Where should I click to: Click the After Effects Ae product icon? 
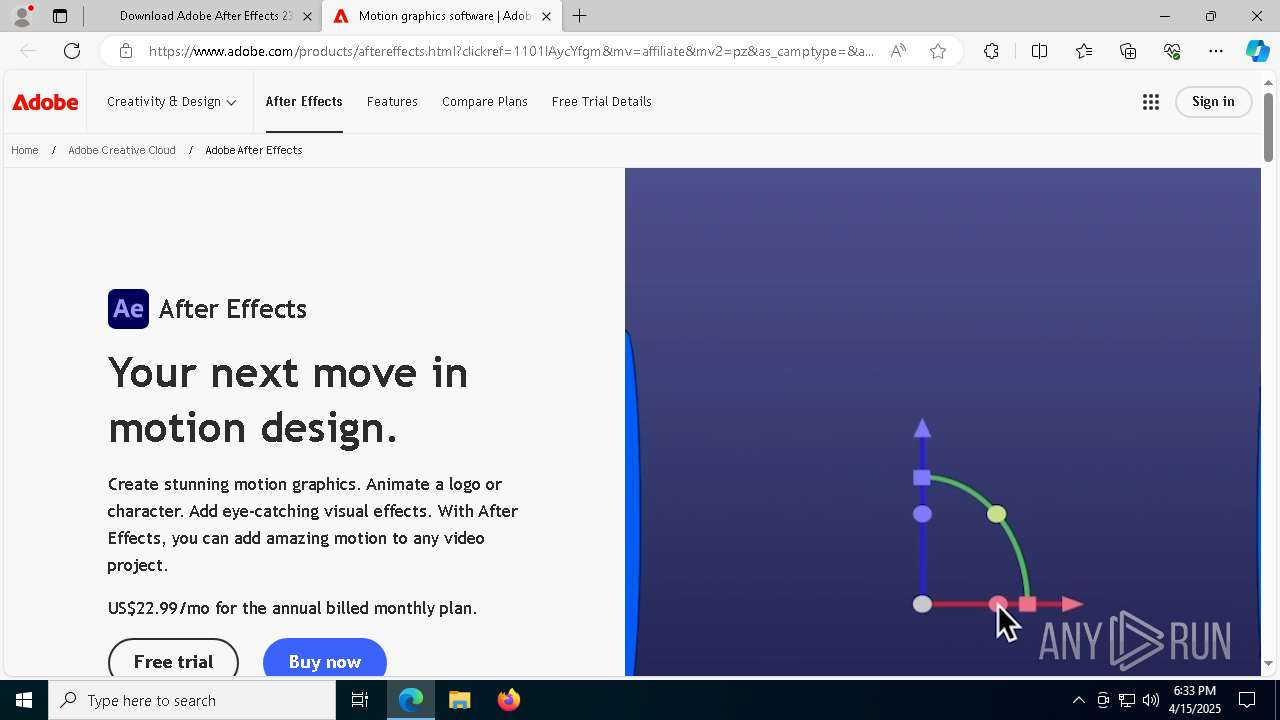tap(128, 309)
